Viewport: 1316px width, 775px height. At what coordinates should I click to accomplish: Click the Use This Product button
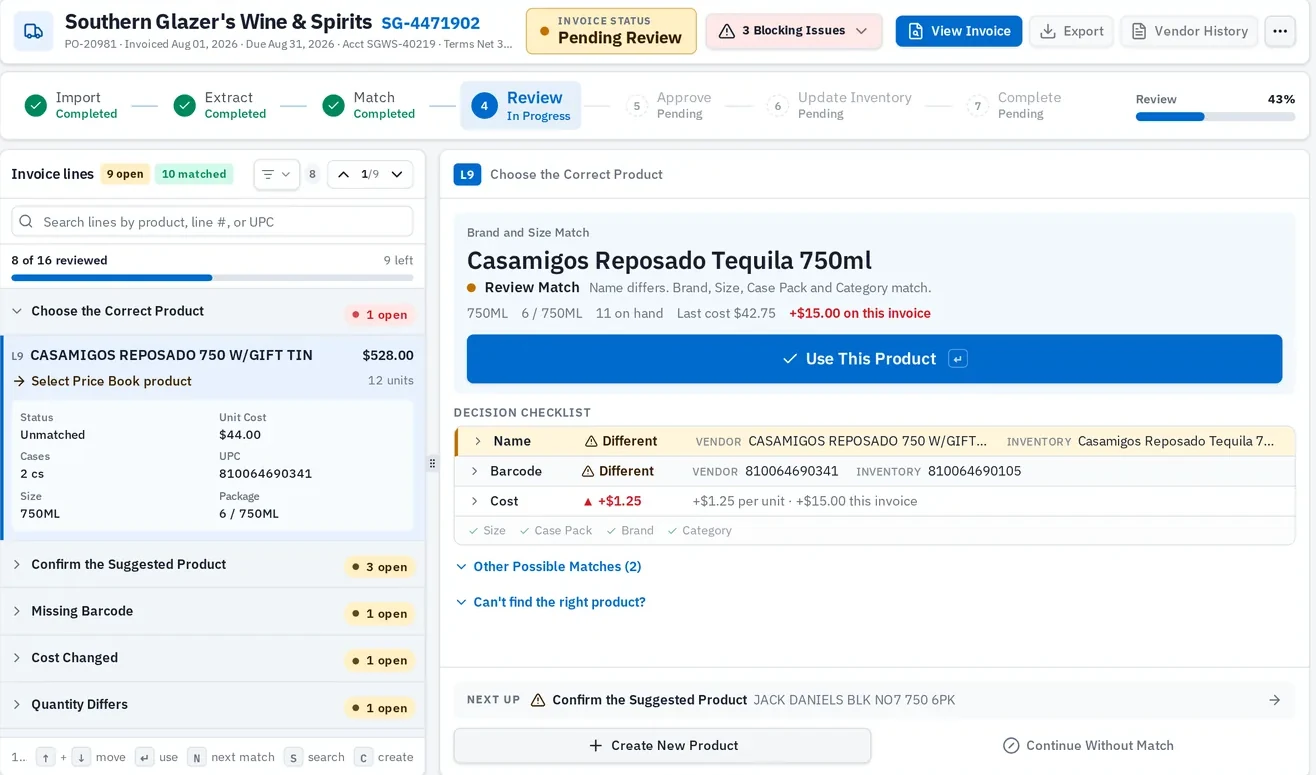[874, 359]
